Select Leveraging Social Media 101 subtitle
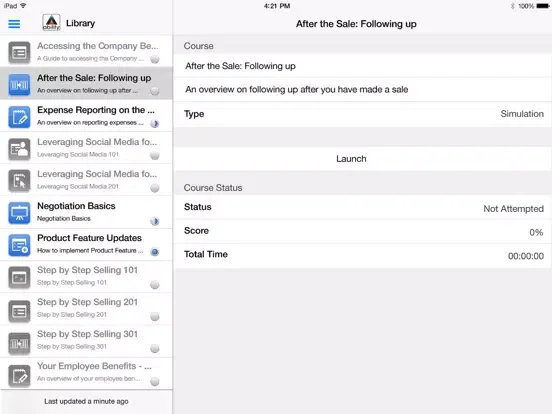The image size is (552, 414). (78, 155)
